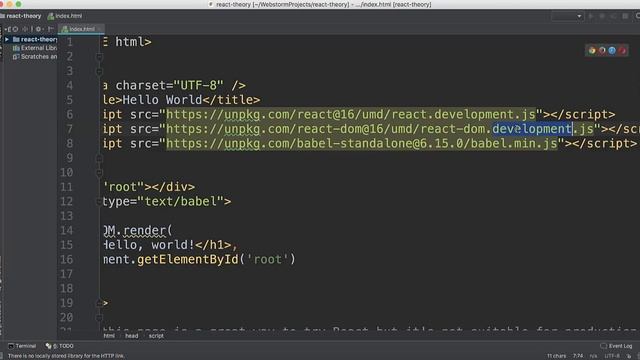Click the react.development.js URL on line 6
Screen dimensions: 640x360
351,115
